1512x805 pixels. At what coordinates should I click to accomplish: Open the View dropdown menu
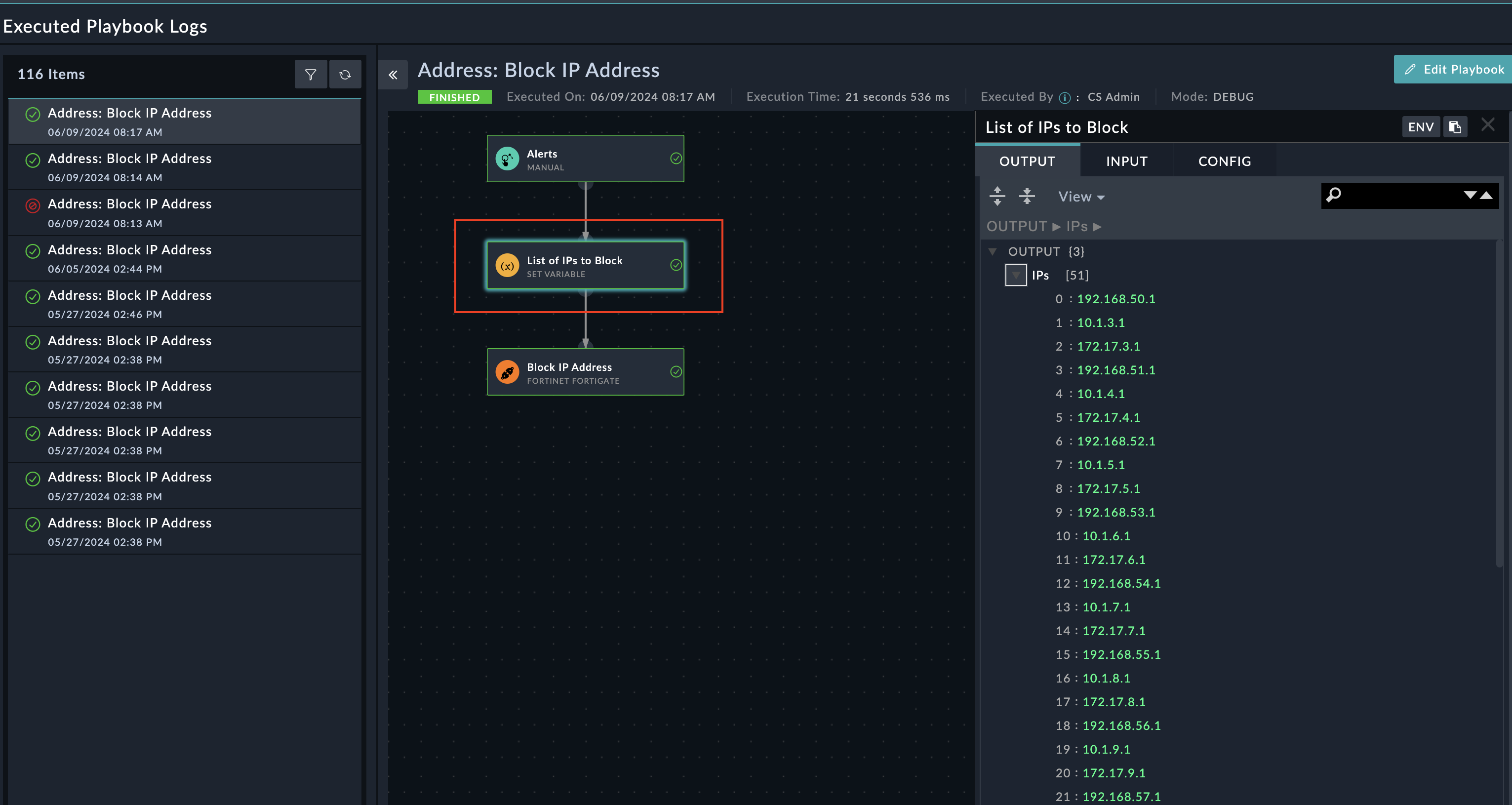click(1081, 197)
